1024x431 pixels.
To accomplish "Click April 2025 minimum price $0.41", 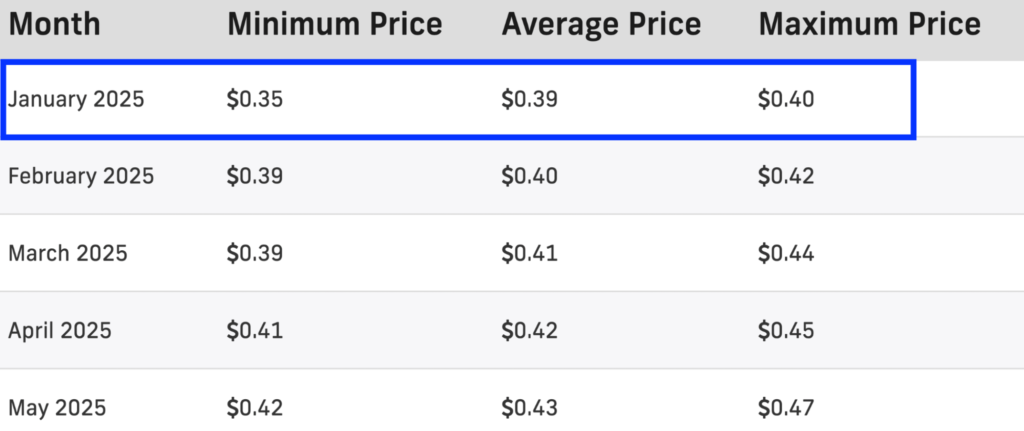I will point(255,330).
